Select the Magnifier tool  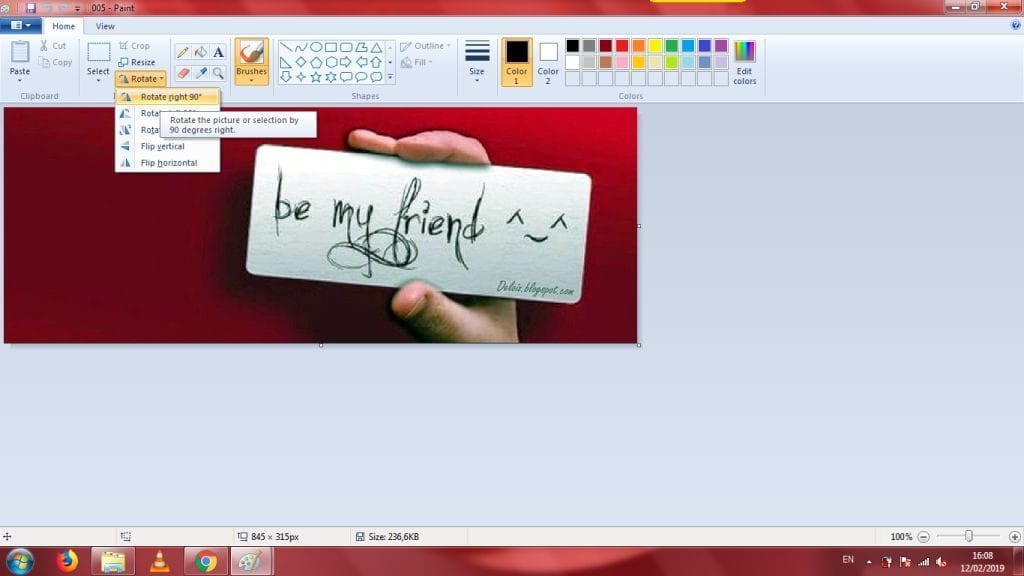[218, 73]
